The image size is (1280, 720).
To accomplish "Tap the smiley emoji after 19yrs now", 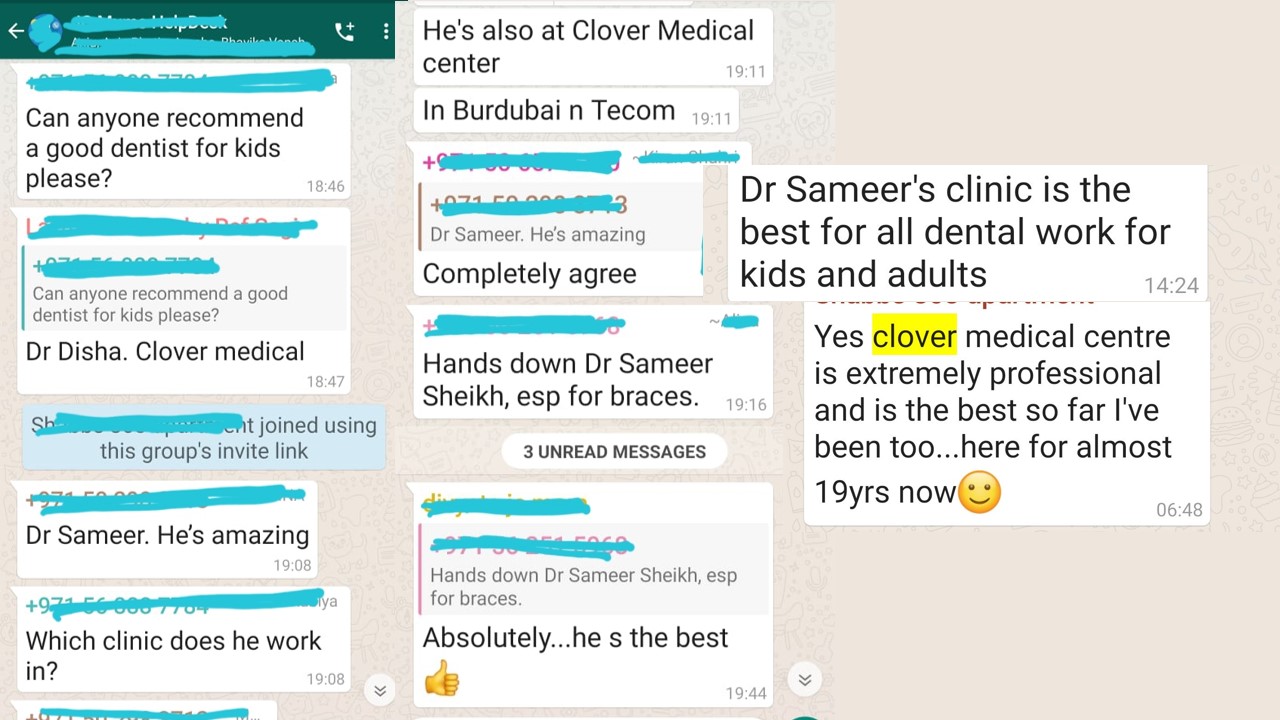I will tap(979, 492).
